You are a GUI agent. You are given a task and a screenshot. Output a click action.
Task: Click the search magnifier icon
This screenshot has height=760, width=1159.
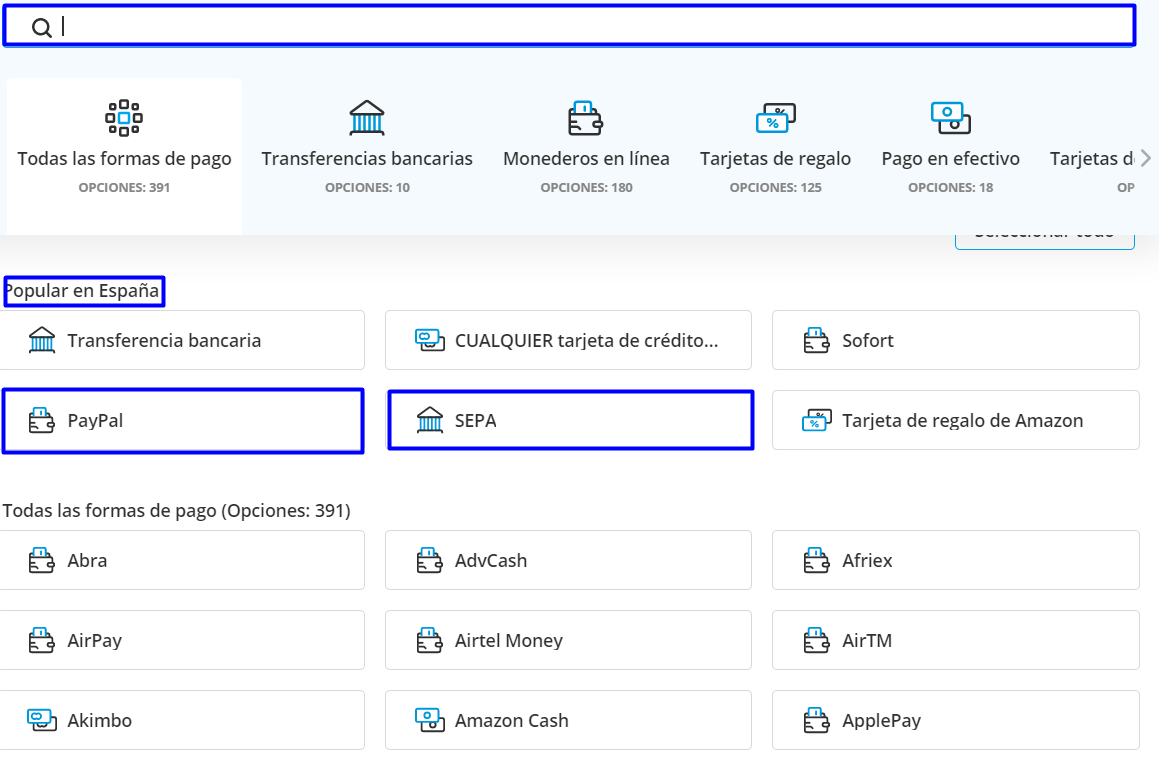point(41,28)
